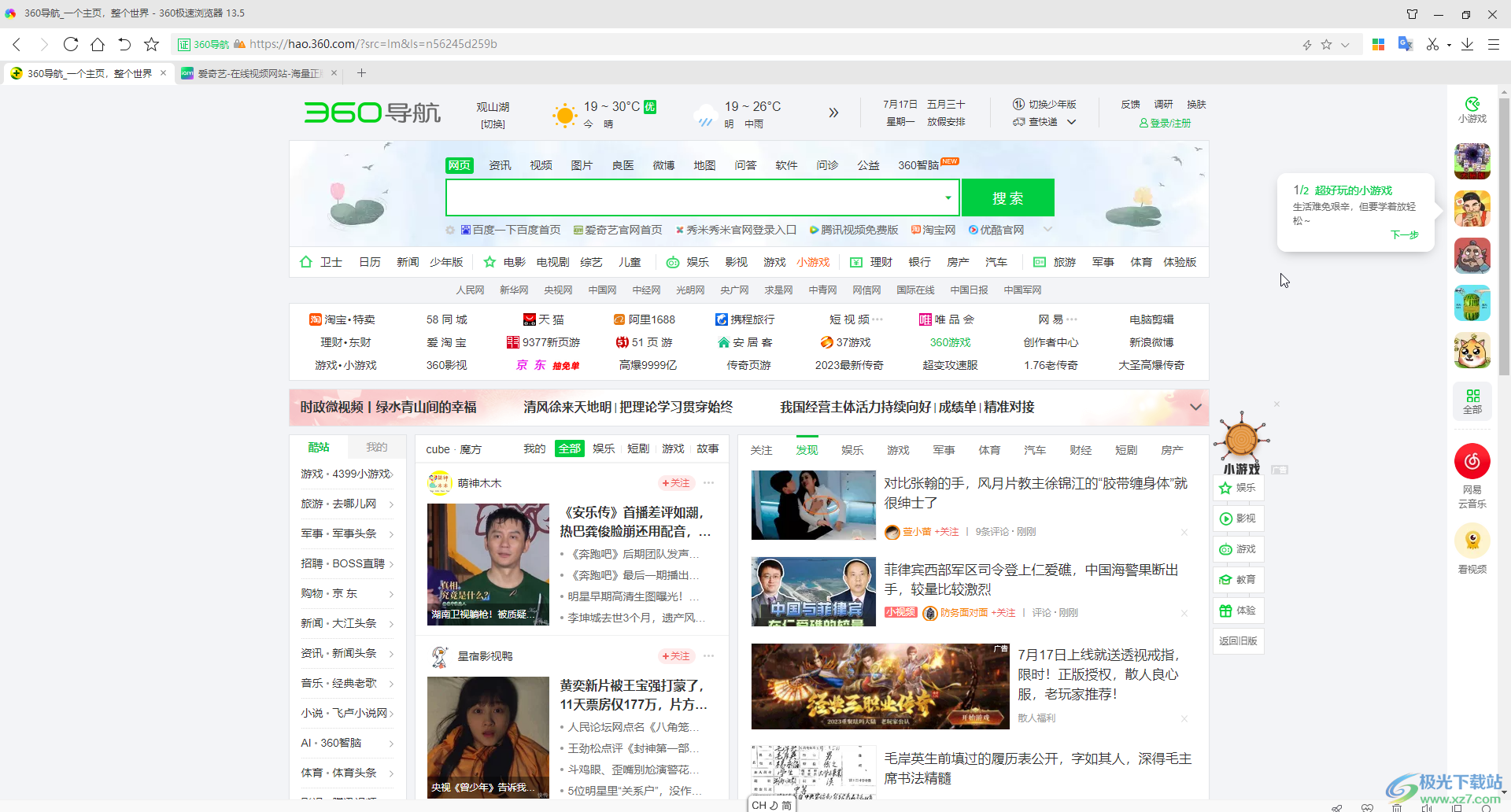This screenshot has width=1511, height=812.
Task: Select the scissors screenshot tool
Action: tap(1434, 44)
